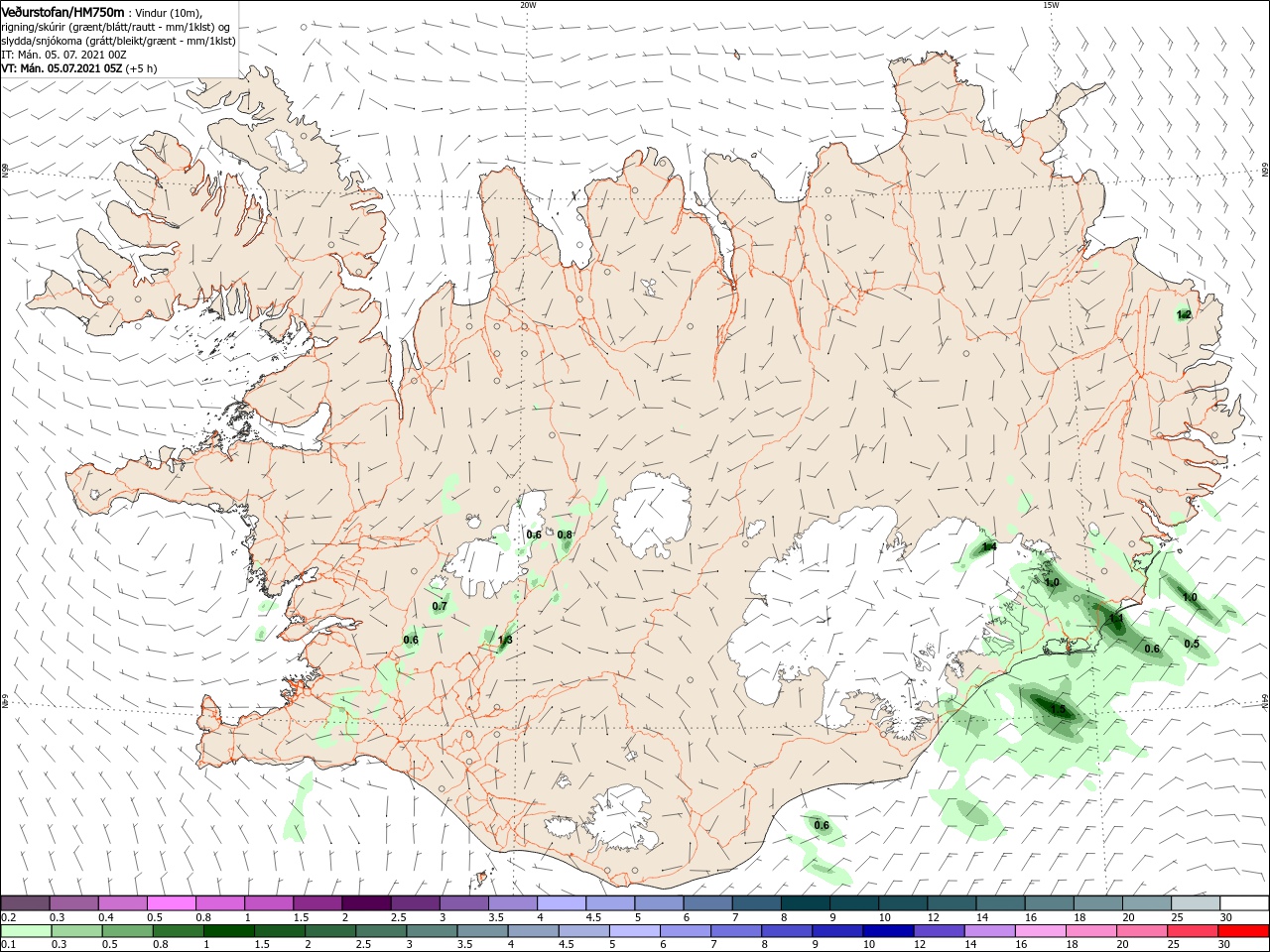The width and height of the screenshot is (1270, 952).
Task: Click the 0.8 rain value by the glacier
Action: 565,535
